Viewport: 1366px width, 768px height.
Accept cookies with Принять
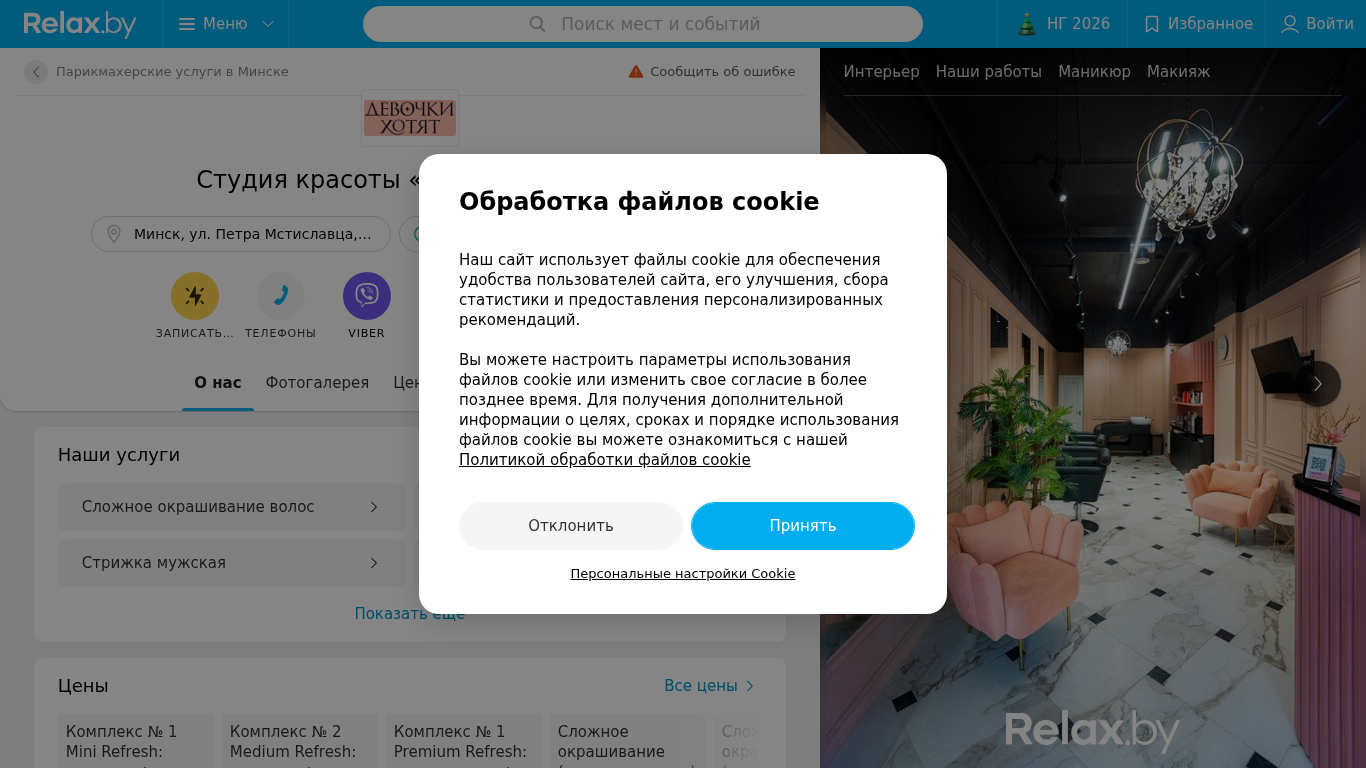pos(803,526)
